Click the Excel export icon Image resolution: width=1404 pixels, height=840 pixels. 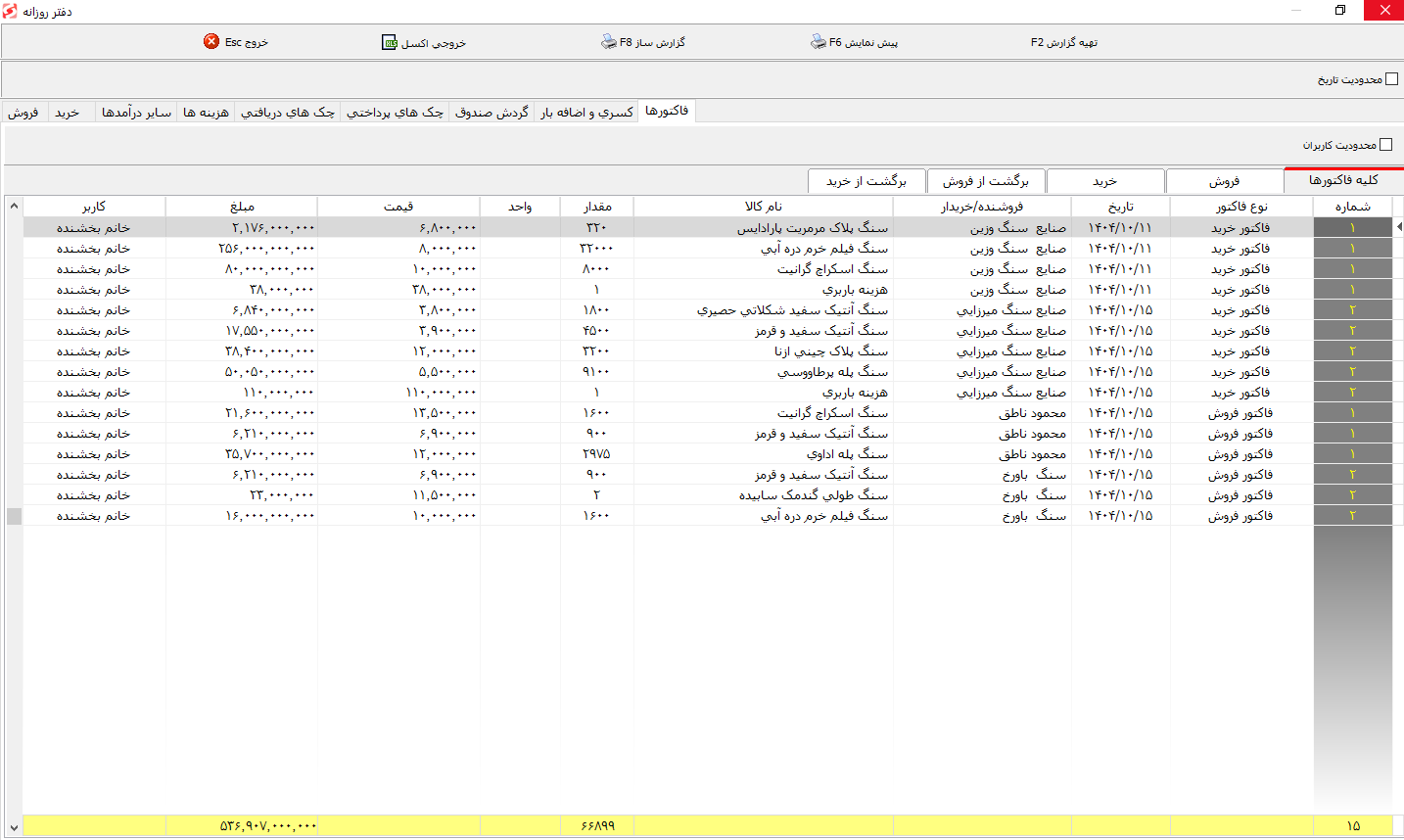[x=390, y=42]
